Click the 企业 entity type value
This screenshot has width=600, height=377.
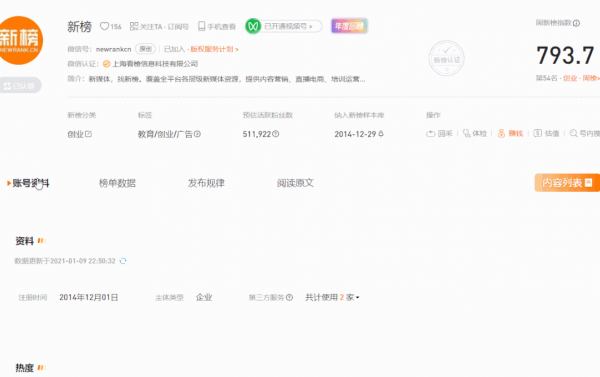pyautogui.click(x=204, y=297)
